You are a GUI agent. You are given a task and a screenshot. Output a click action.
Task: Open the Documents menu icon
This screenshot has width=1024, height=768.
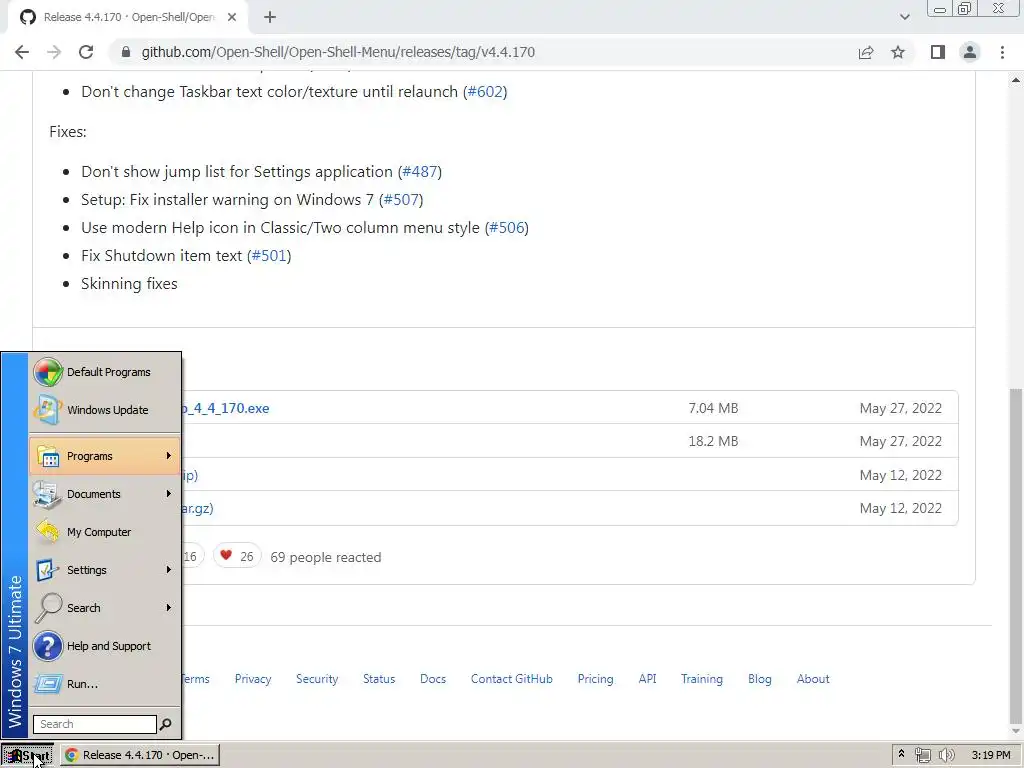pos(48,494)
